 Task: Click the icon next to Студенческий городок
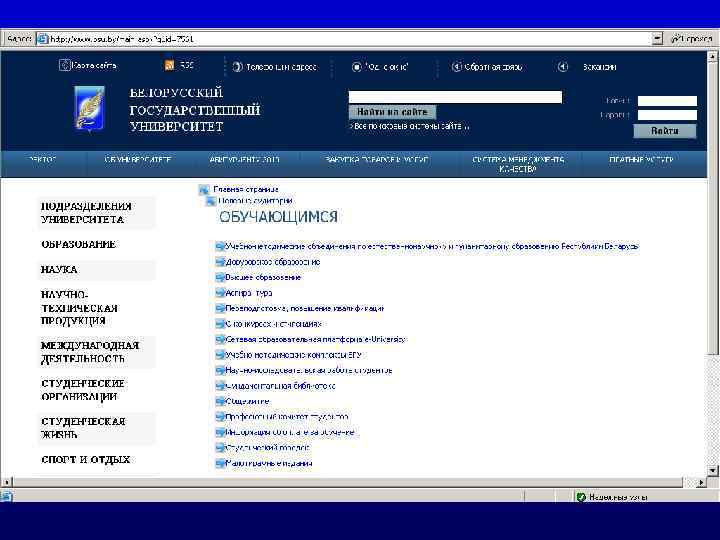220,448
